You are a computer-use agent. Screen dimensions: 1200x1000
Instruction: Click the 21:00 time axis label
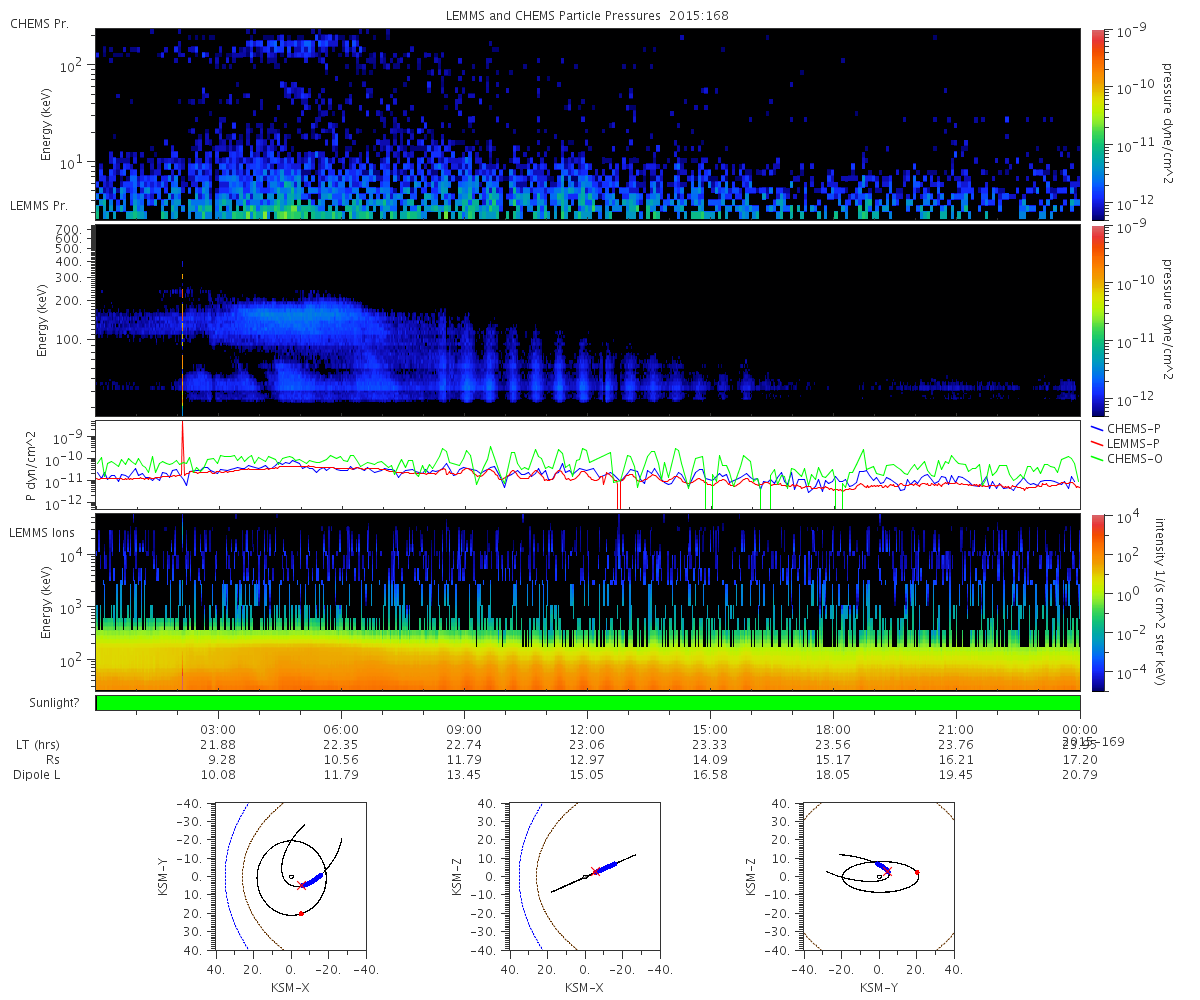pos(957,730)
